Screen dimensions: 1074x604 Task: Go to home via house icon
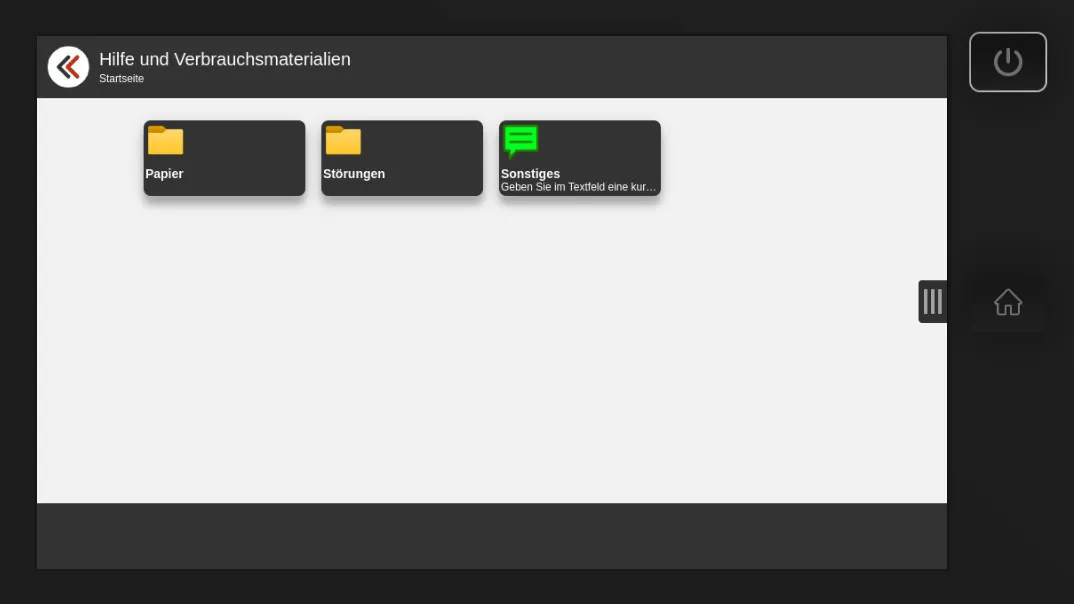1007,302
